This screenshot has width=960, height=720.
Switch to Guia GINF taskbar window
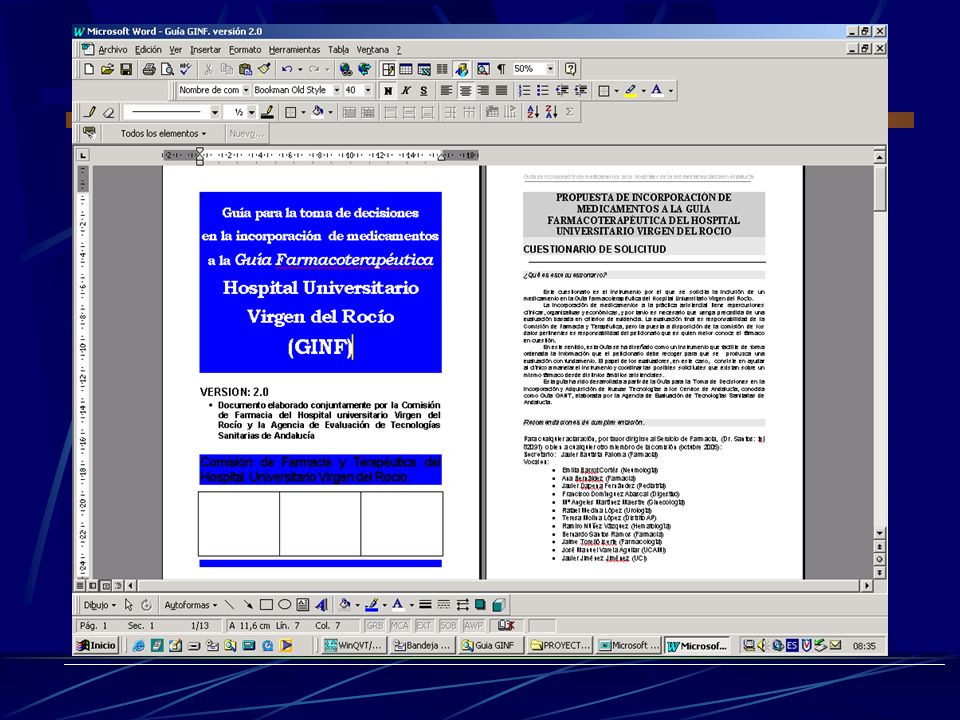click(x=490, y=645)
